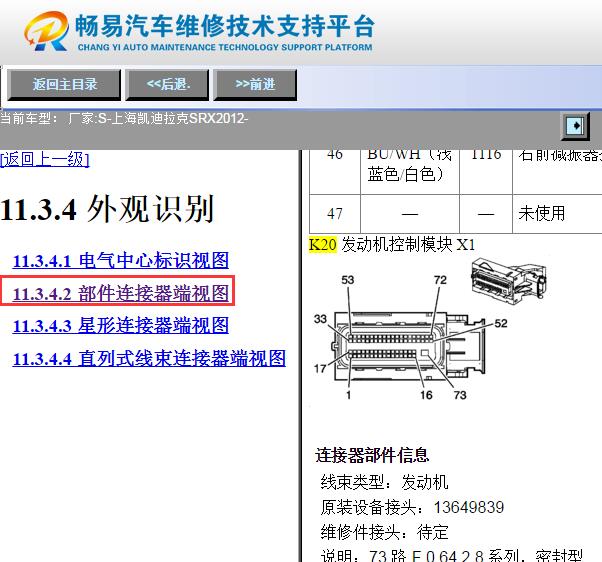Click the 蓝色/白色 wire color cell

click(x=410, y=171)
